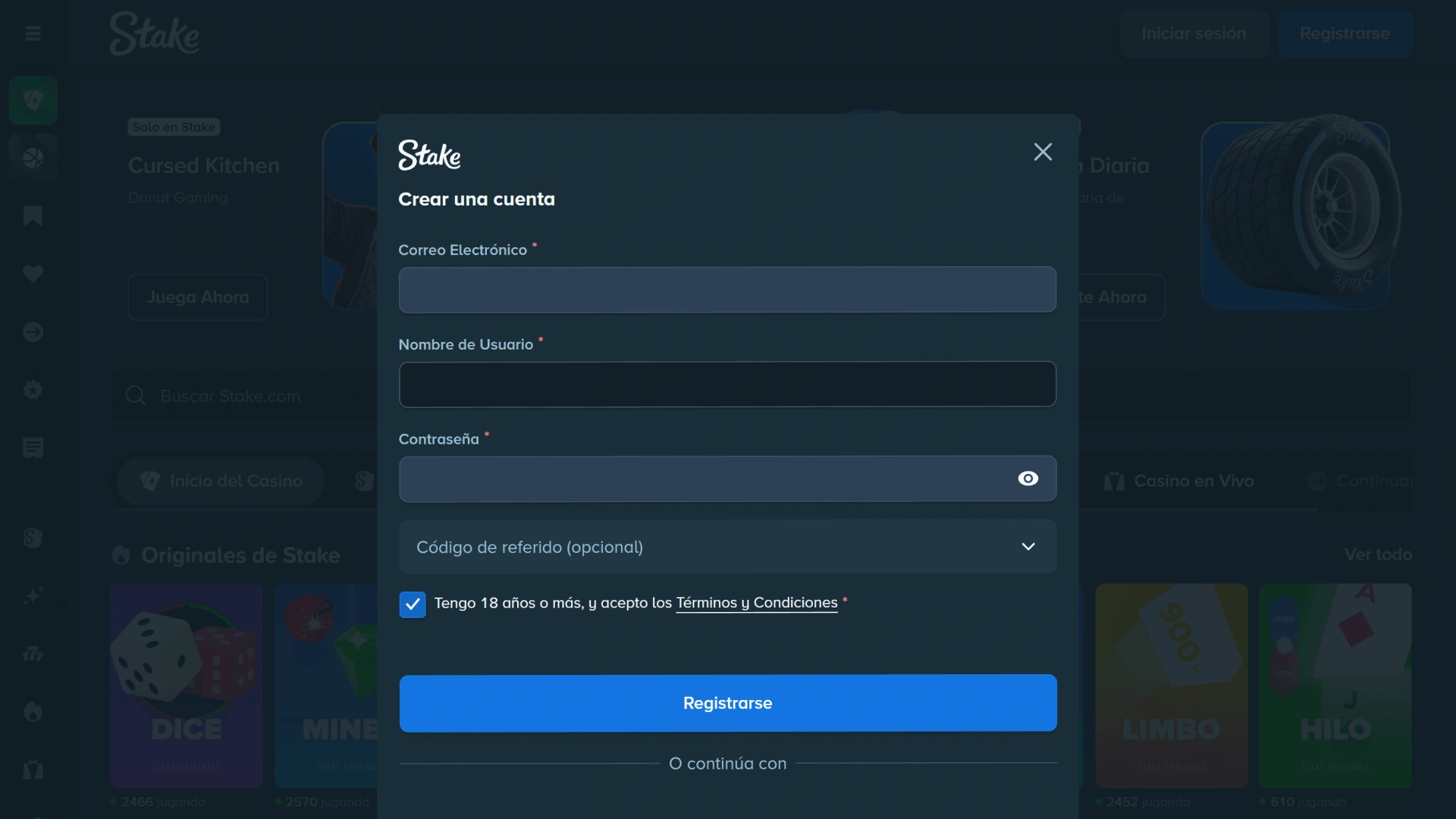The width and height of the screenshot is (1456, 819).
Task: Click the Stake logo inside the dialog
Action: click(x=429, y=155)
